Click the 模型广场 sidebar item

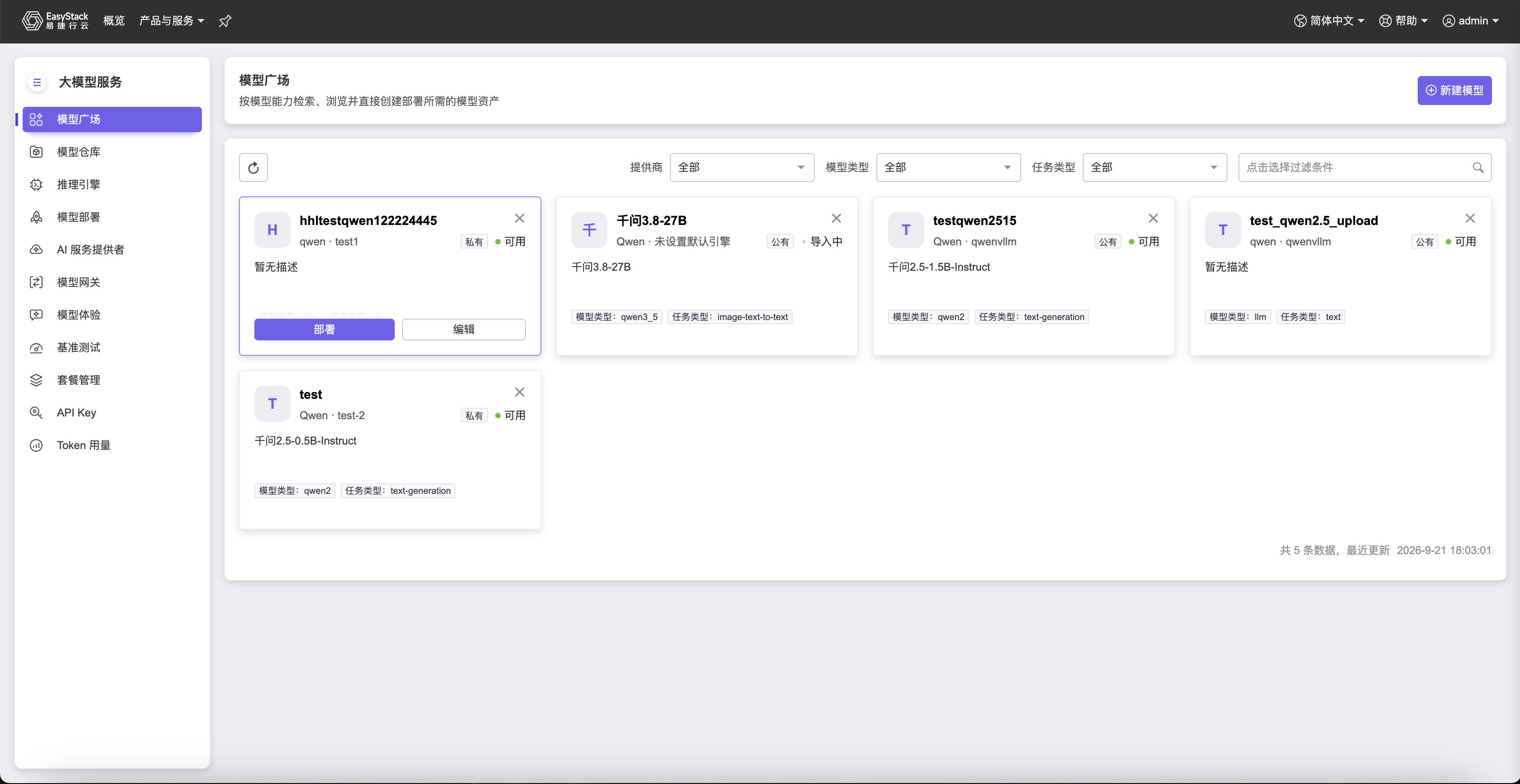(x=112, y=119)
